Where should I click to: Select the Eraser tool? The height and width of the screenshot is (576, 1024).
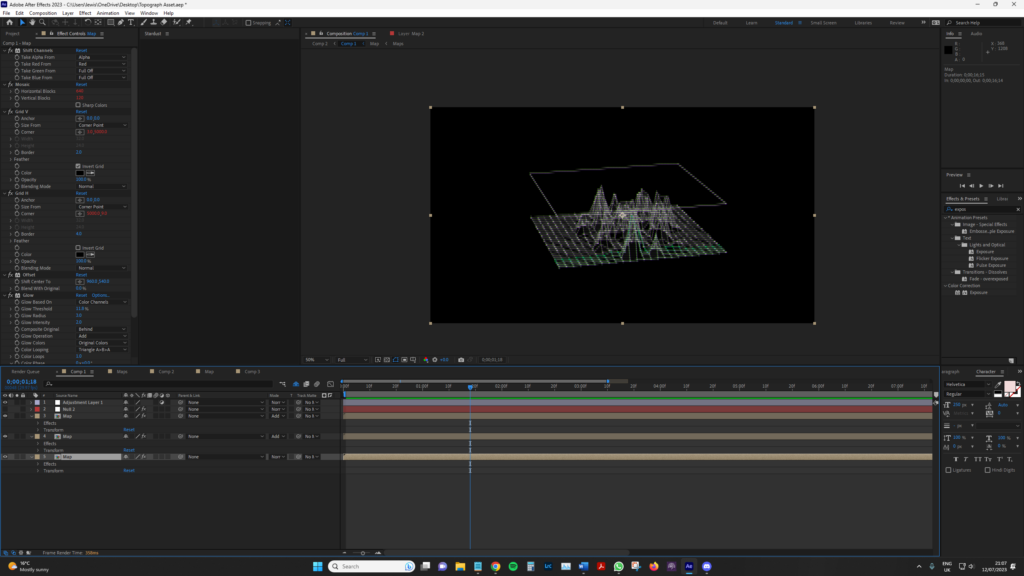click(x=164, y=22)
